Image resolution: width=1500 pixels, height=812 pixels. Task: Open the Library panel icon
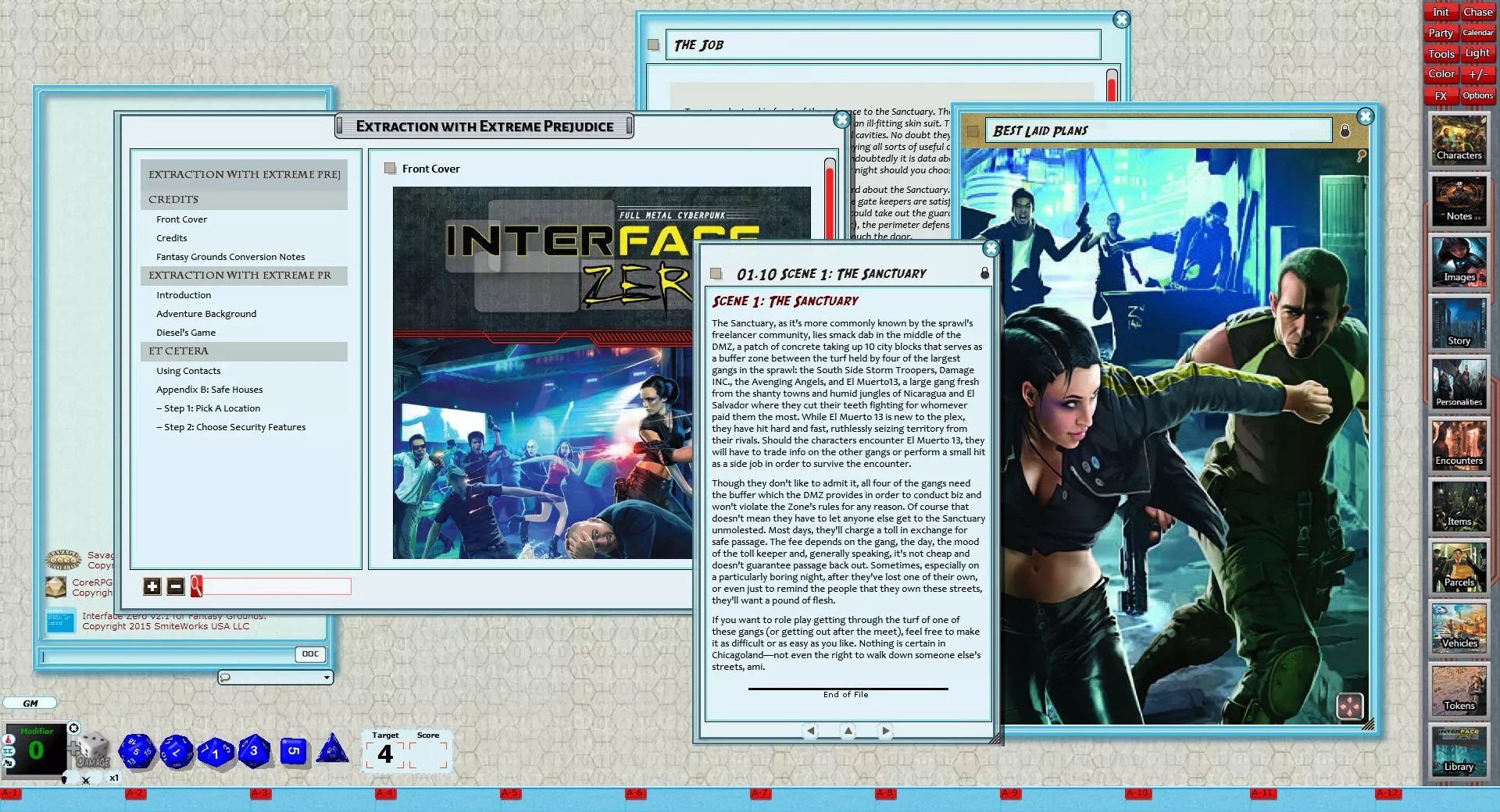click(x=1458, y=750)
